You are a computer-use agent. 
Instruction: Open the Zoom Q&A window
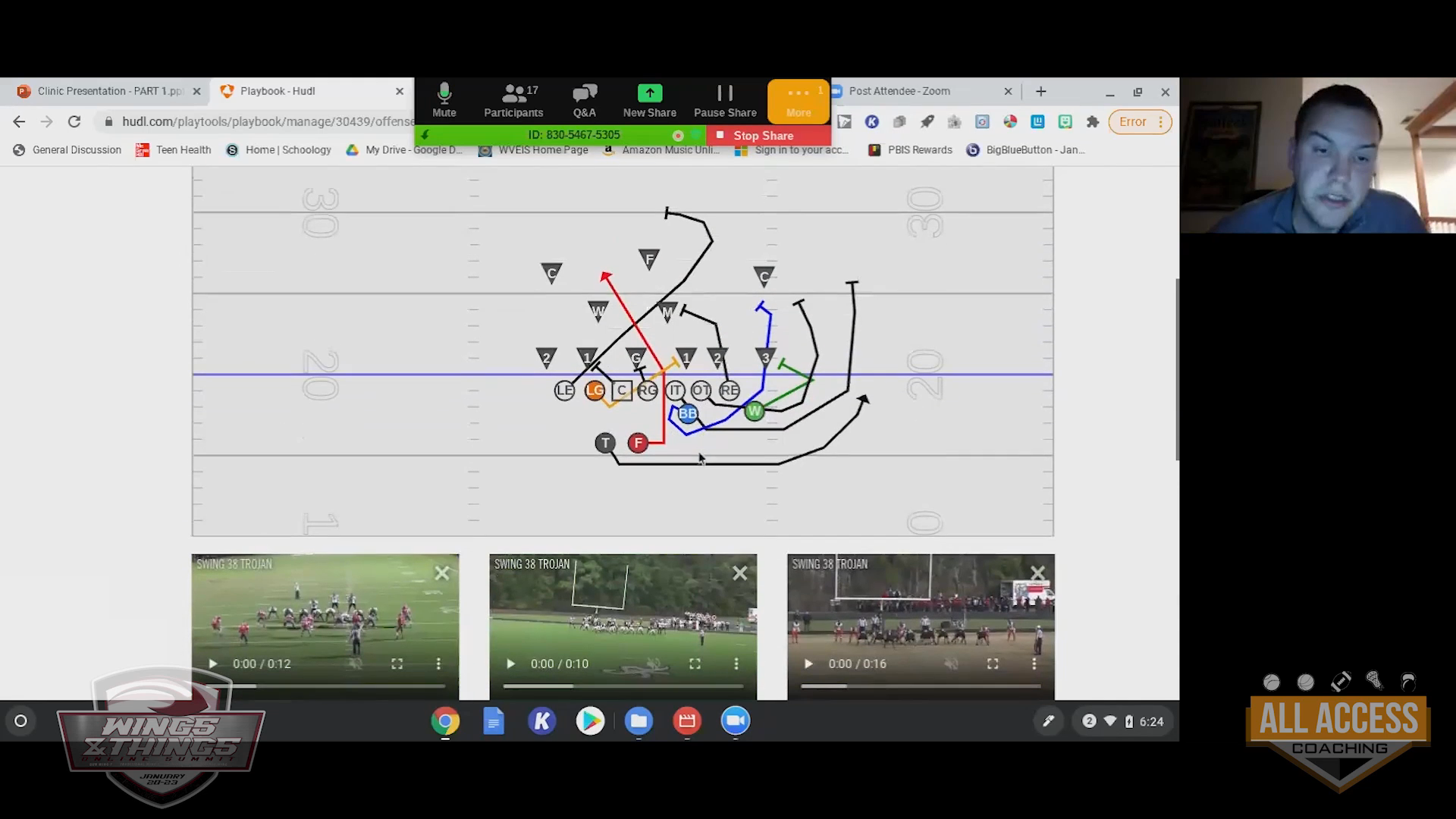(x=584, y=100)
